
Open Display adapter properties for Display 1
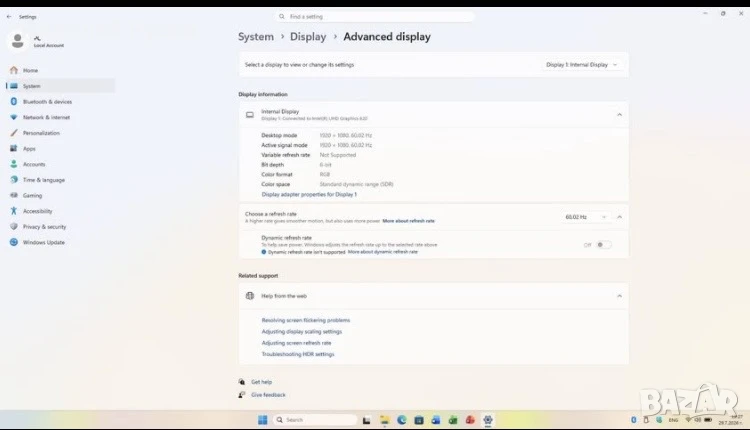pyautogui.click(x=309, y=195)
